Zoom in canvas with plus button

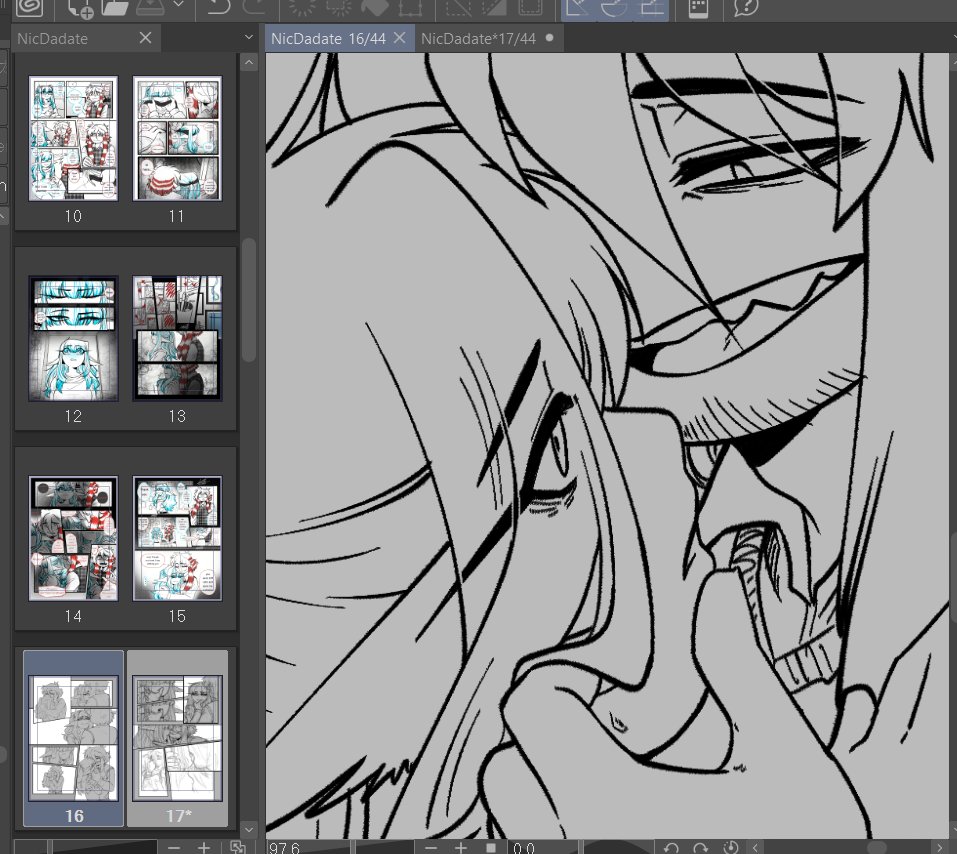point(461,847)
